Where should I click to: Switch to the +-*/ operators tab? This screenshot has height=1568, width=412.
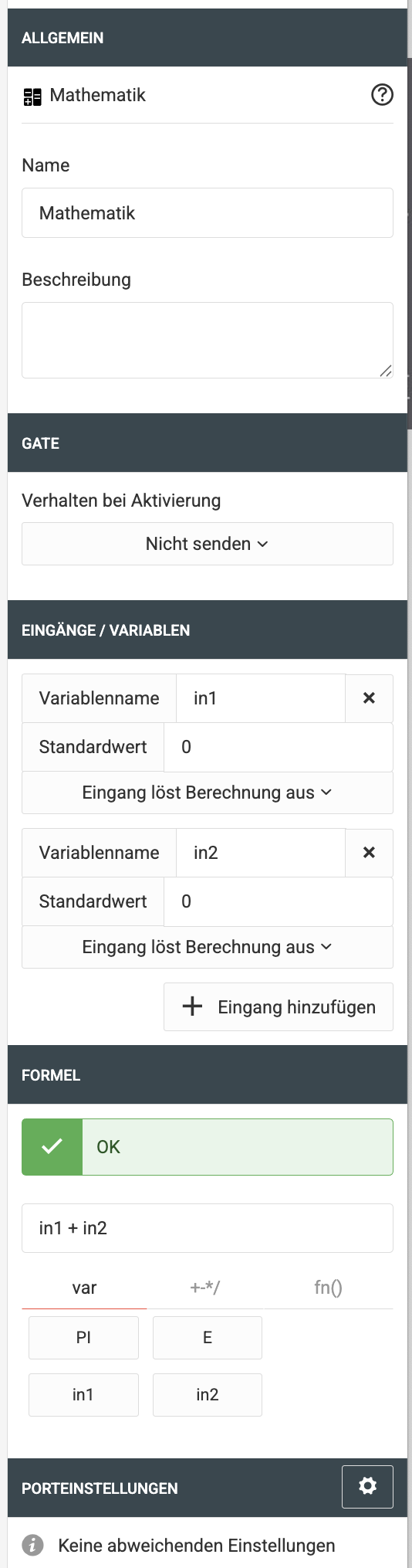[205, 1288]
